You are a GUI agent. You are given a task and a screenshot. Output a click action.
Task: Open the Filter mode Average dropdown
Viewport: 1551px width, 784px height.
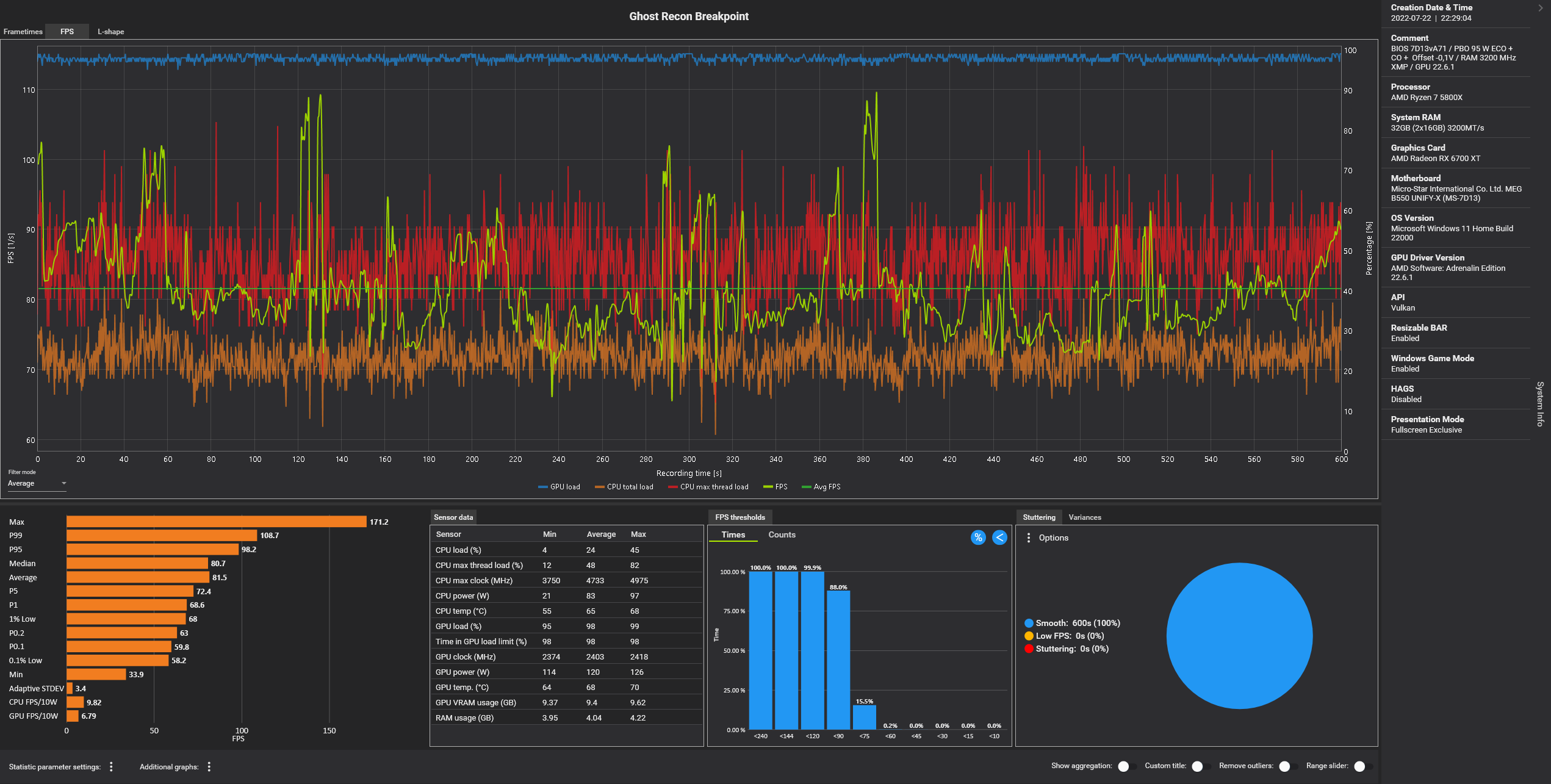pos(37,483)
